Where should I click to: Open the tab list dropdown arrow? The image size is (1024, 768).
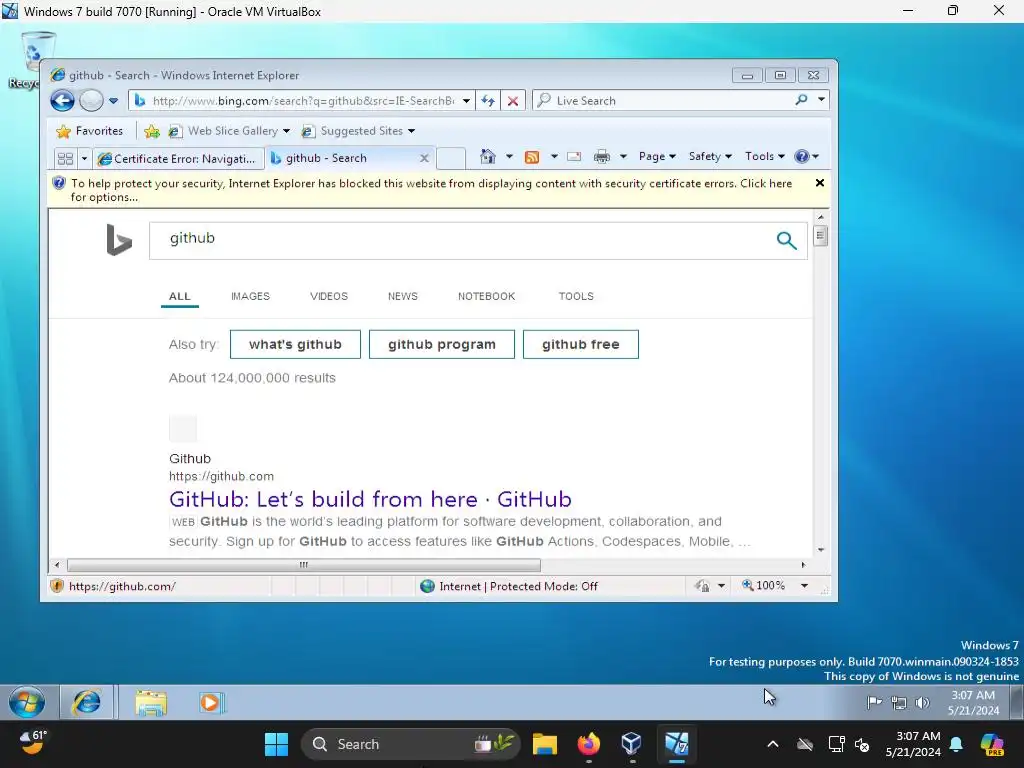[x=84, y=158]
